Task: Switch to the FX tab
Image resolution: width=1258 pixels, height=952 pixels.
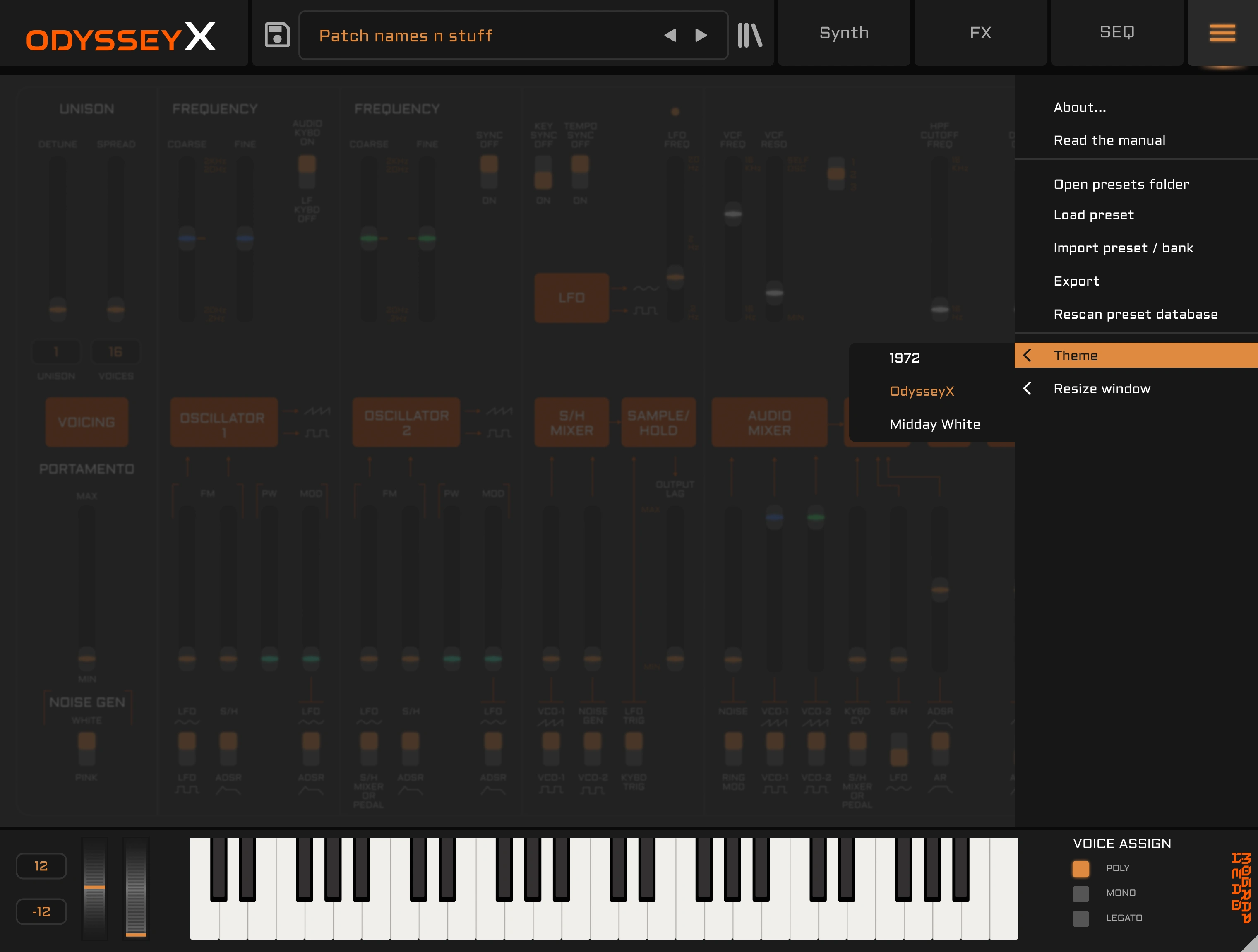Action: 980,33
